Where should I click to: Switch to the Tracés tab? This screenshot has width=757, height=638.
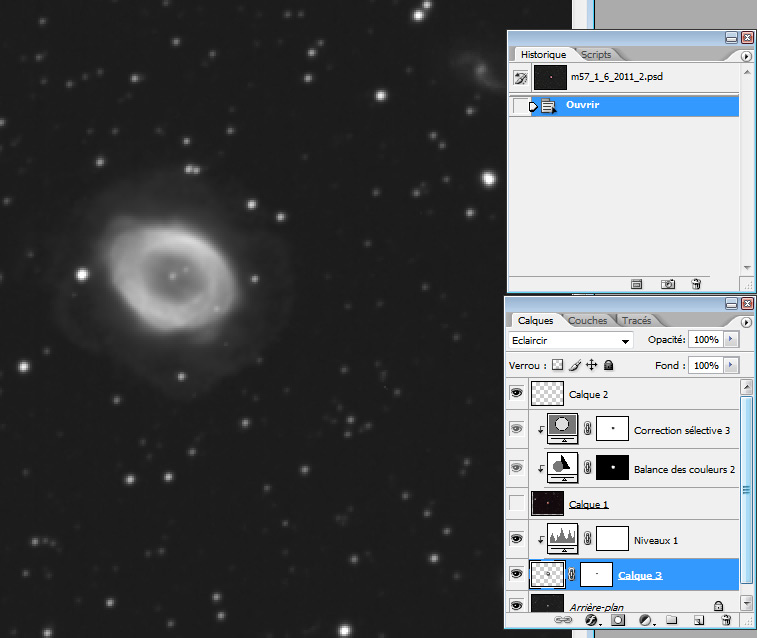click(x=636, y=320)
